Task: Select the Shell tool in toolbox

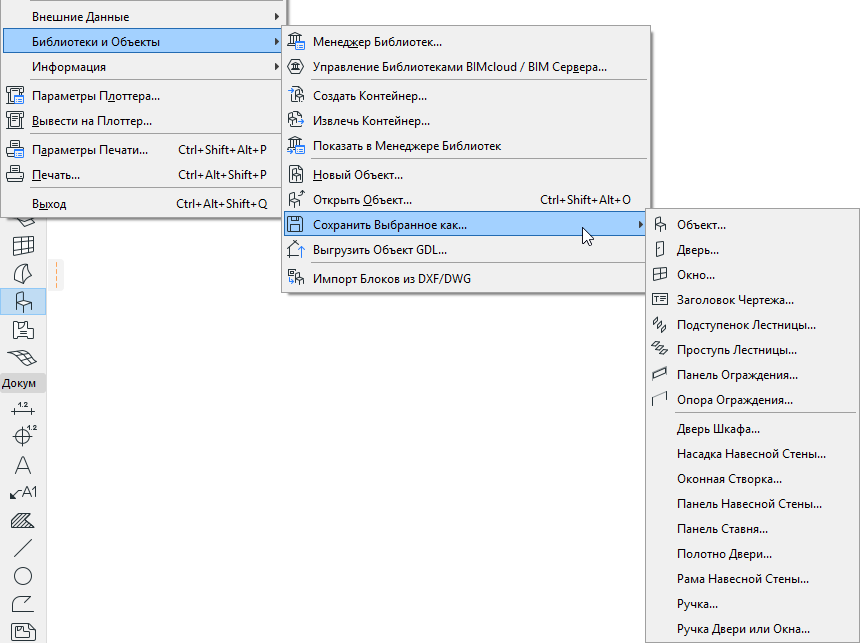Action: point(23,273)
